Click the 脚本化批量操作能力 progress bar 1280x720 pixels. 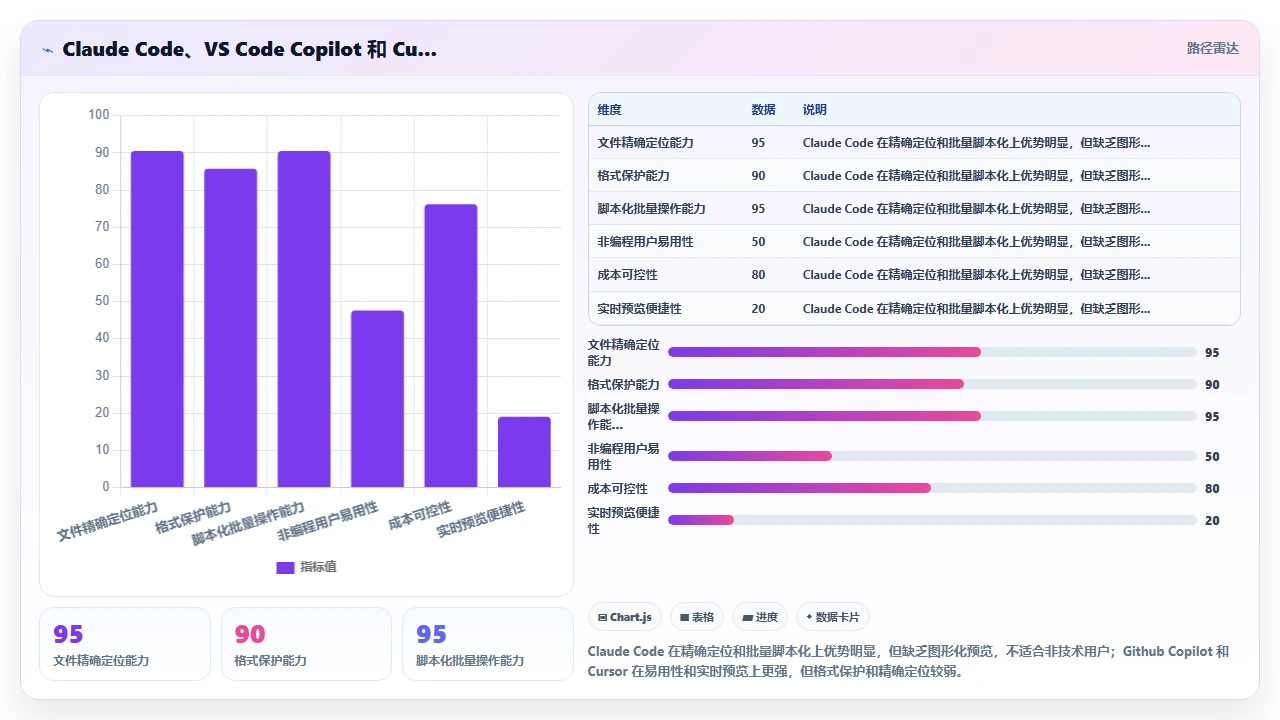pos(932,416)
